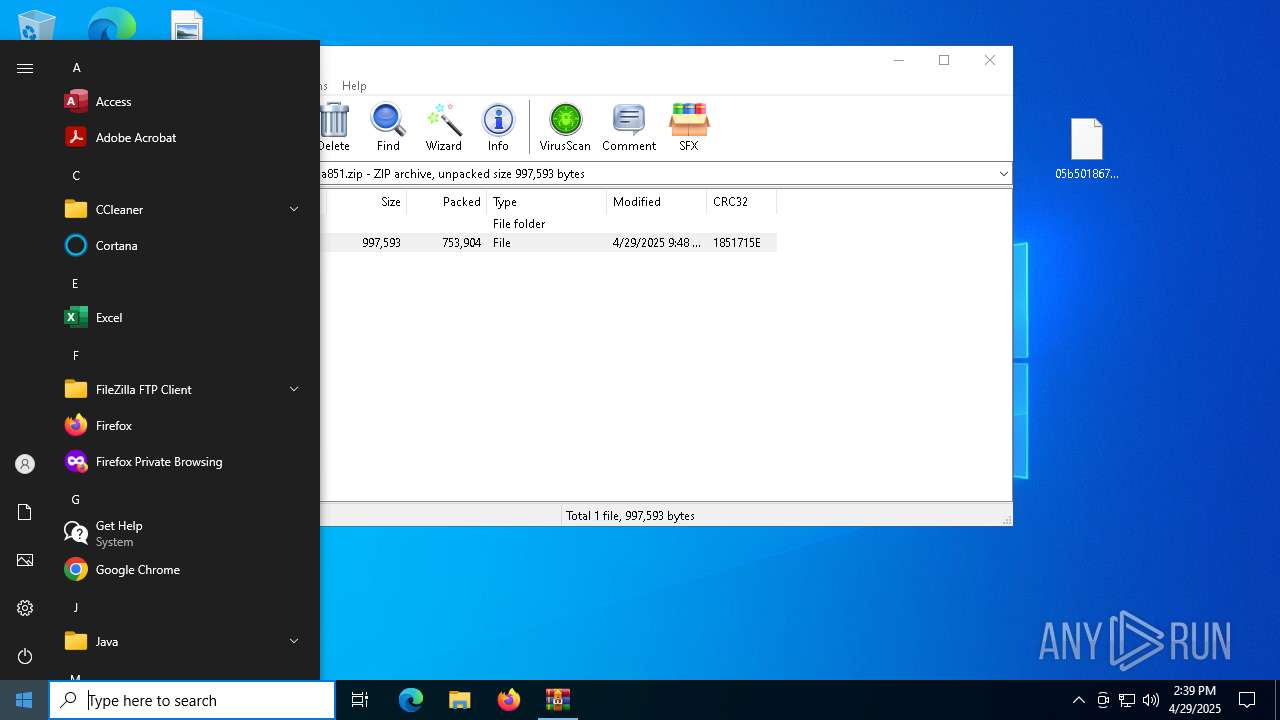Open the notification center

1247,700
